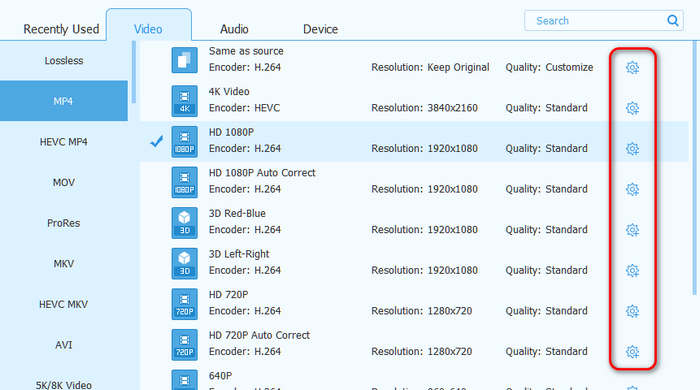Open settings gear for Same as source

click(632, 68)
